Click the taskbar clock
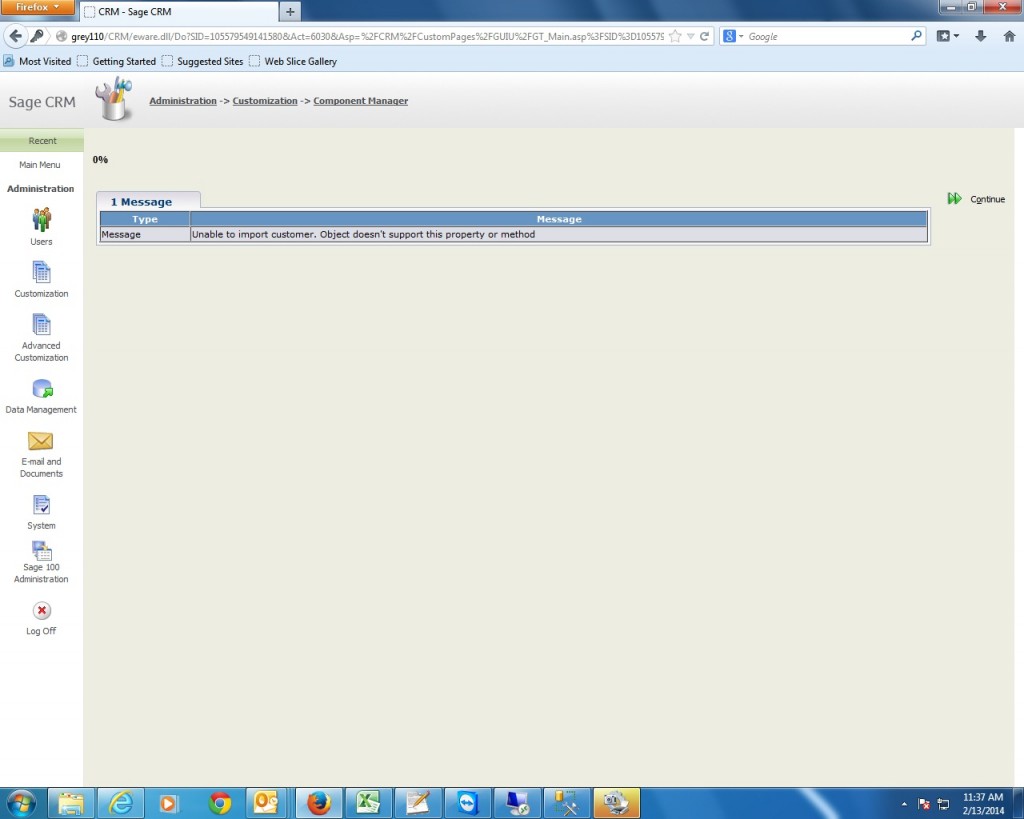 pos(983,803)
